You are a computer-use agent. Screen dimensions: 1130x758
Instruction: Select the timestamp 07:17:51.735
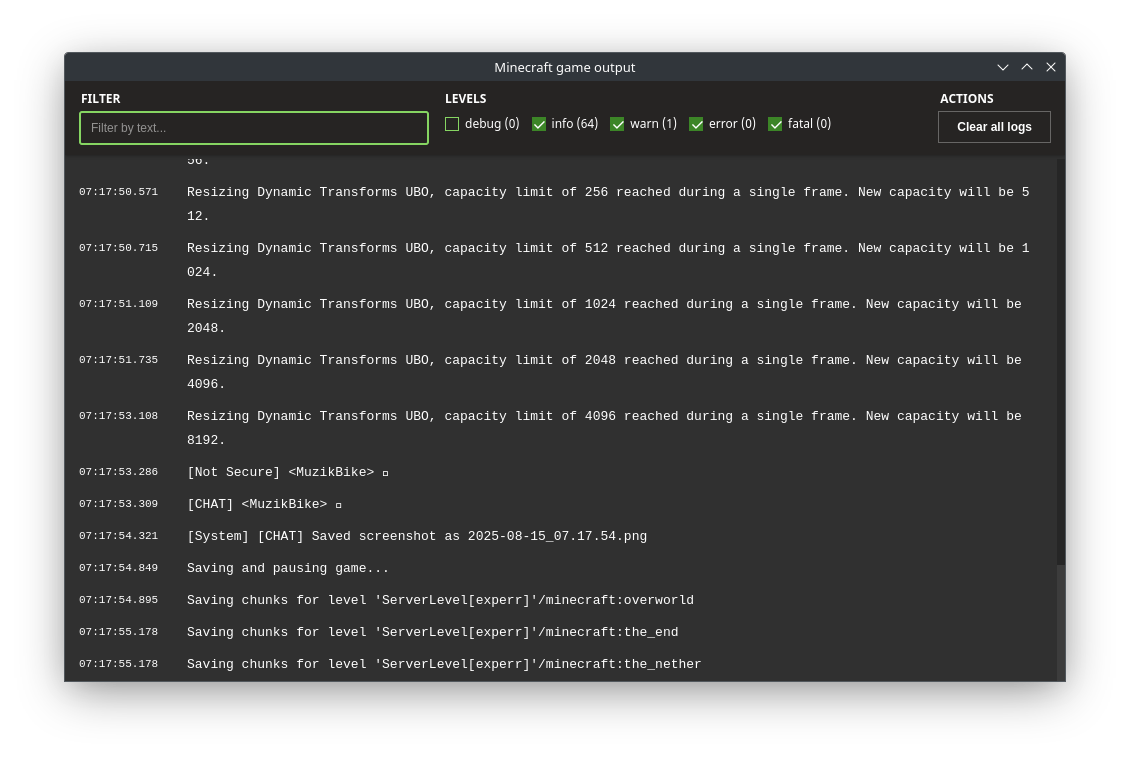coord(118,360)
